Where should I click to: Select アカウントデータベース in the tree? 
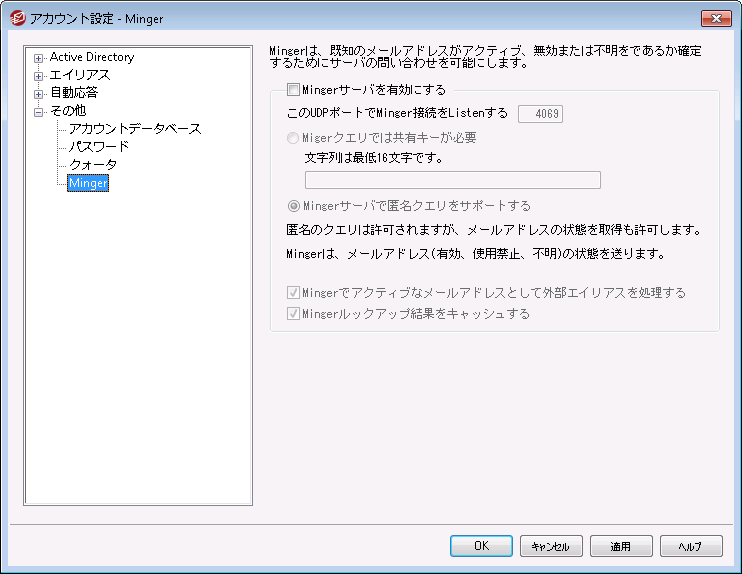point(134,129)
